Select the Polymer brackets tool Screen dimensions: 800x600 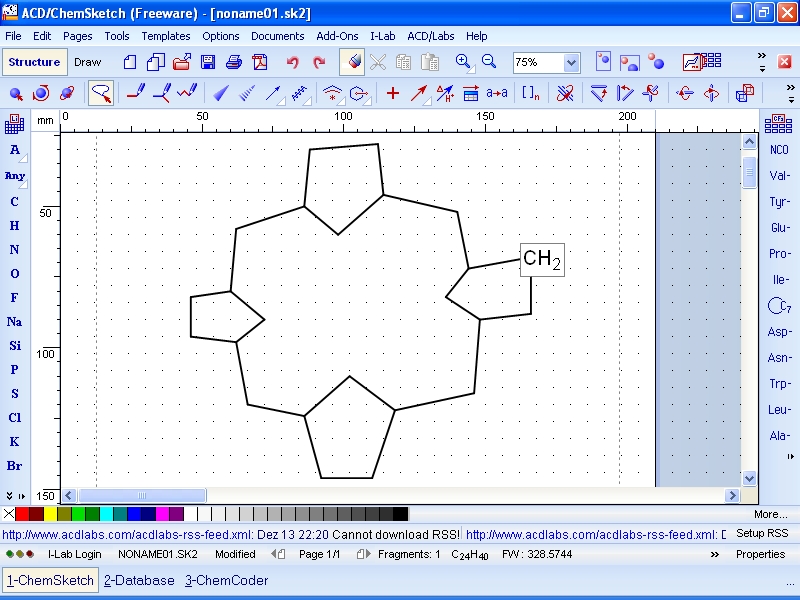click(x=530, y=94)
